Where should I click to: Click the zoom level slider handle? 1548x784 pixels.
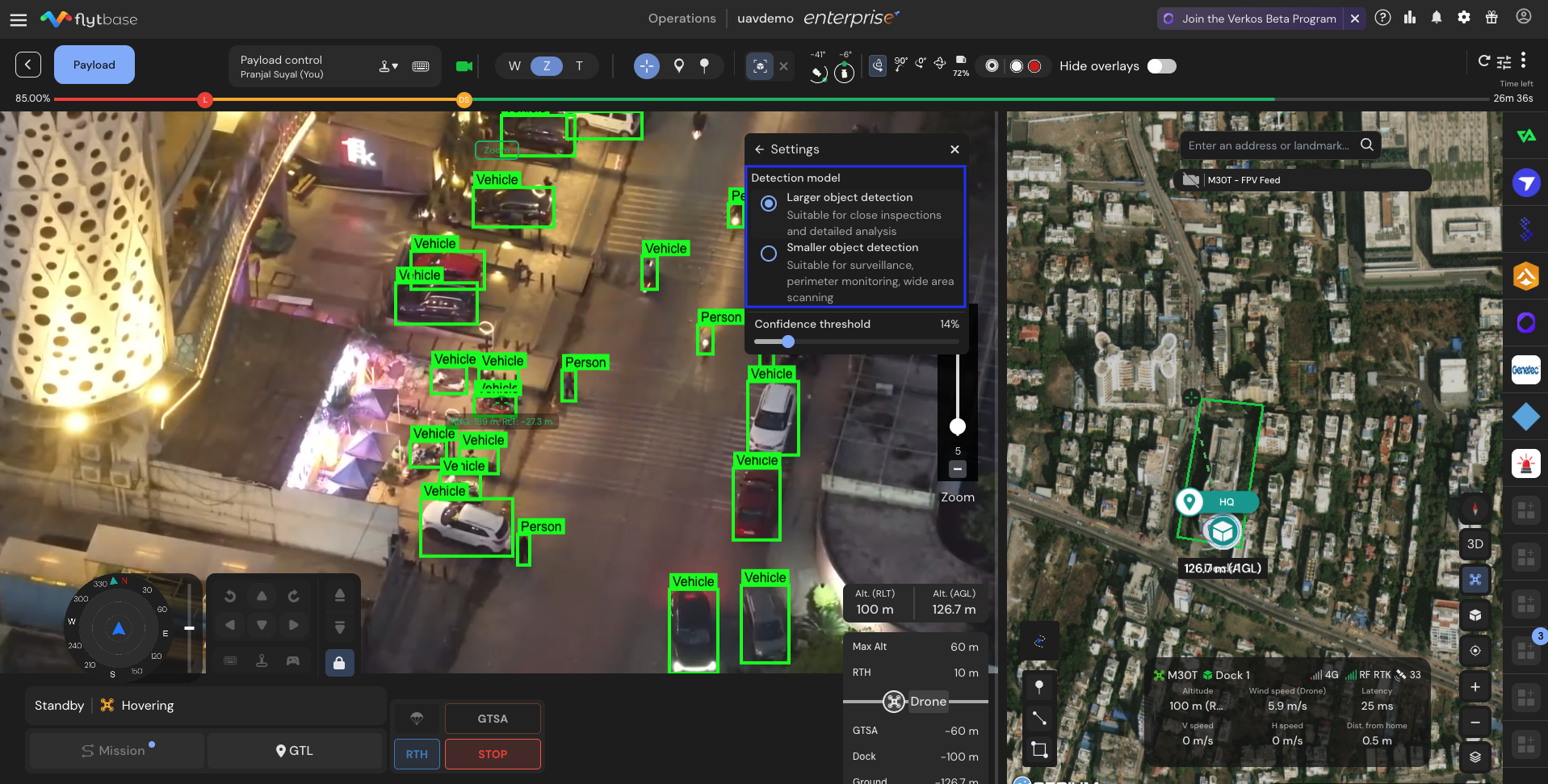pyautogui.click(x=958, y=426)
